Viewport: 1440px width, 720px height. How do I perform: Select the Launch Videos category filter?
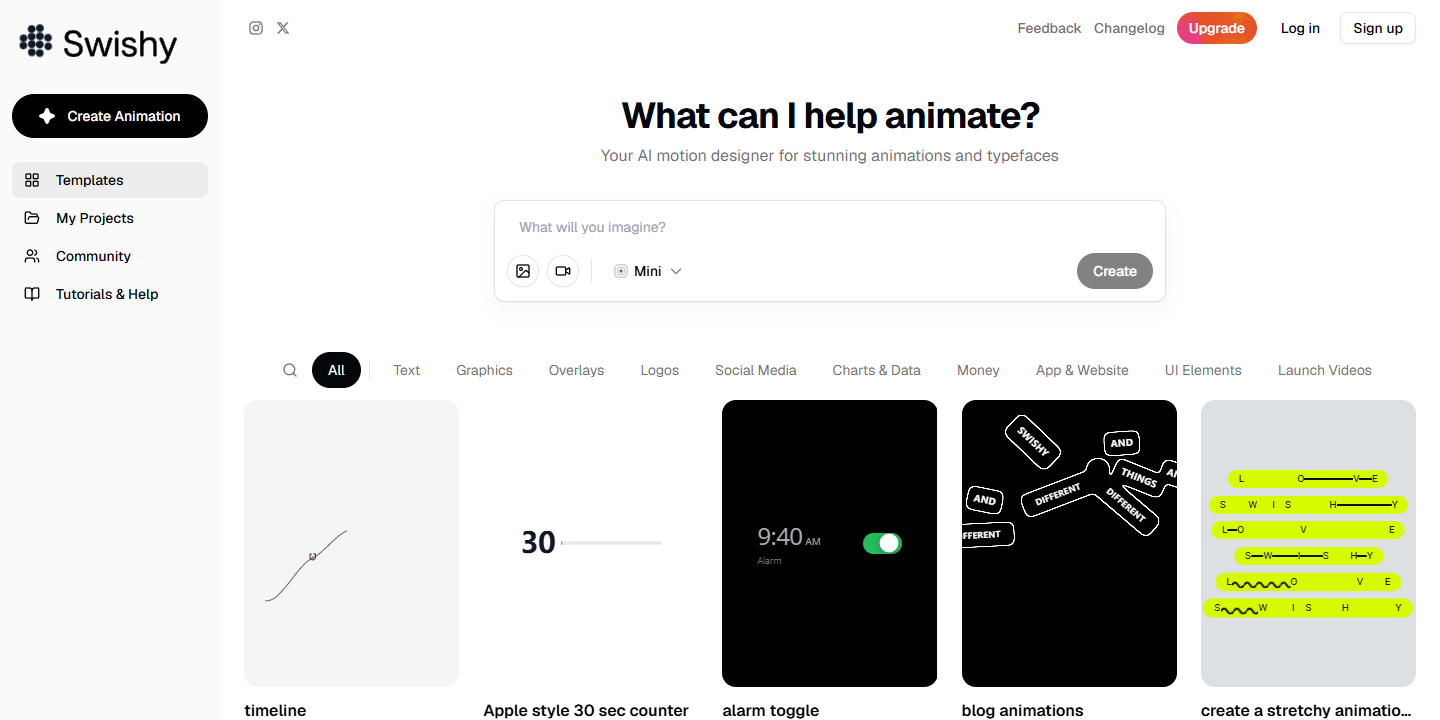pos(1325,370)
